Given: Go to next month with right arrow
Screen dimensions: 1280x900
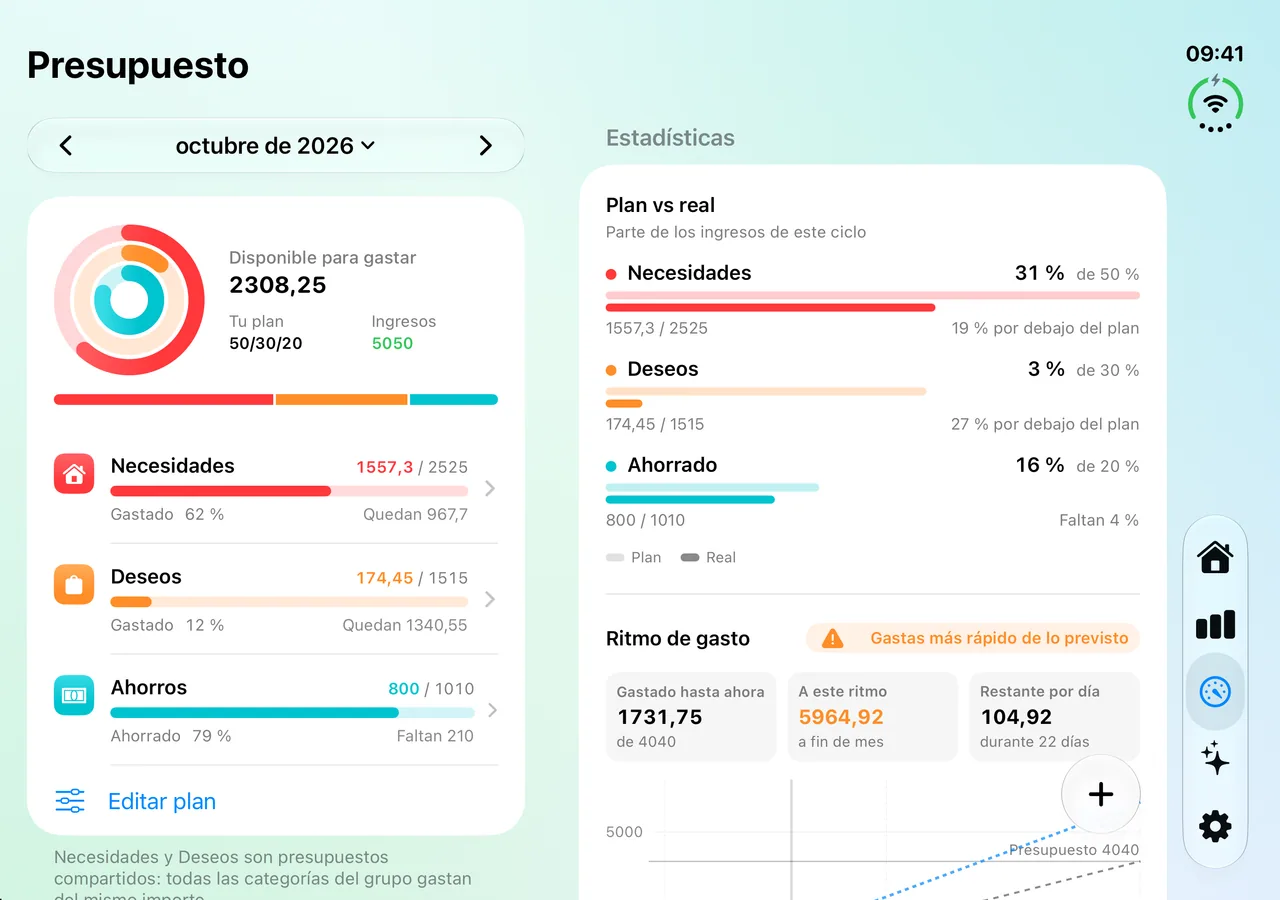Looking at the screenshot, I should point(486,146).
